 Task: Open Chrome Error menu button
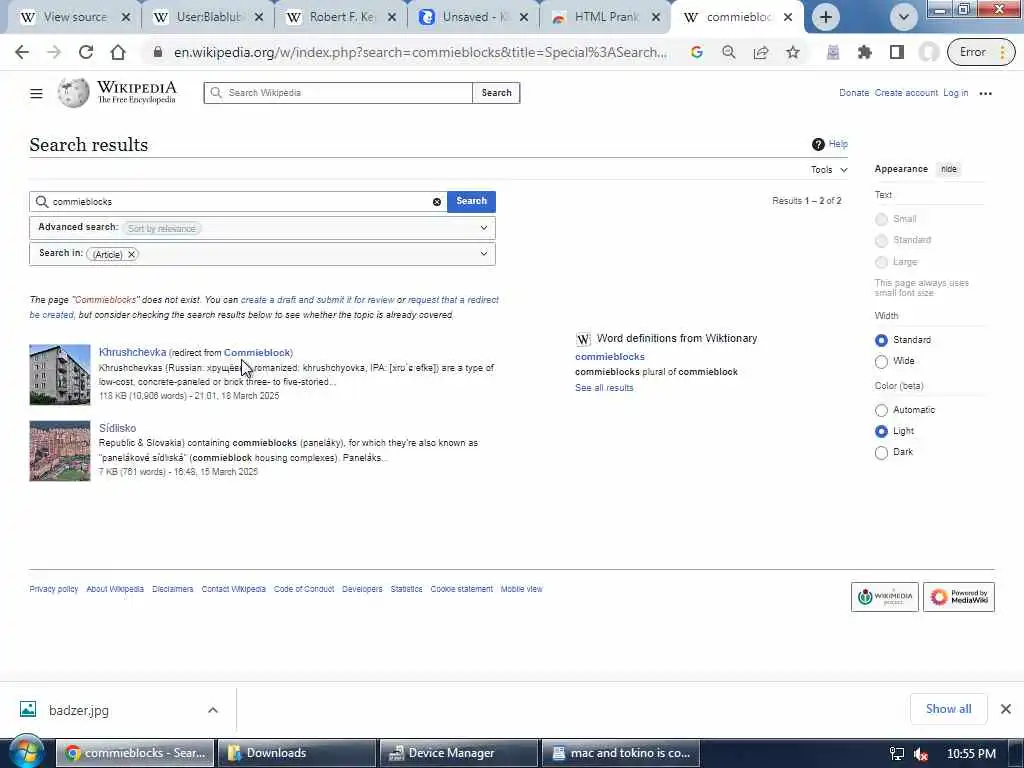click(x=981, y=52)
